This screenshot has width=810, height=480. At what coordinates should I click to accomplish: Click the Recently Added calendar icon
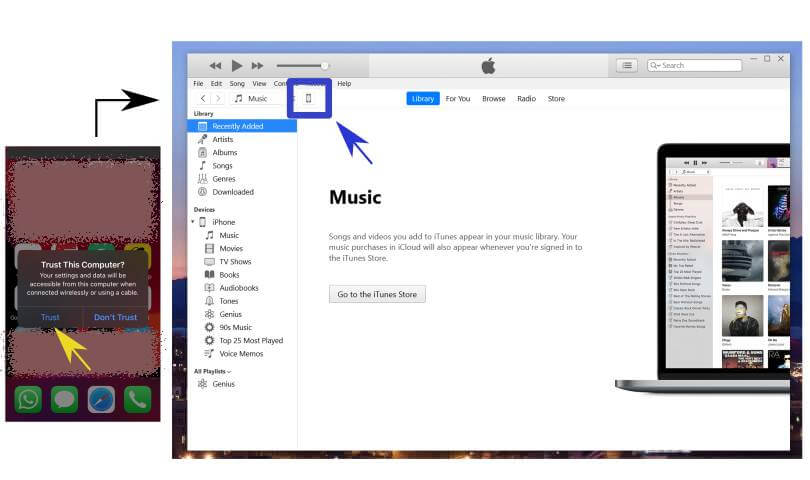[202, 126]
